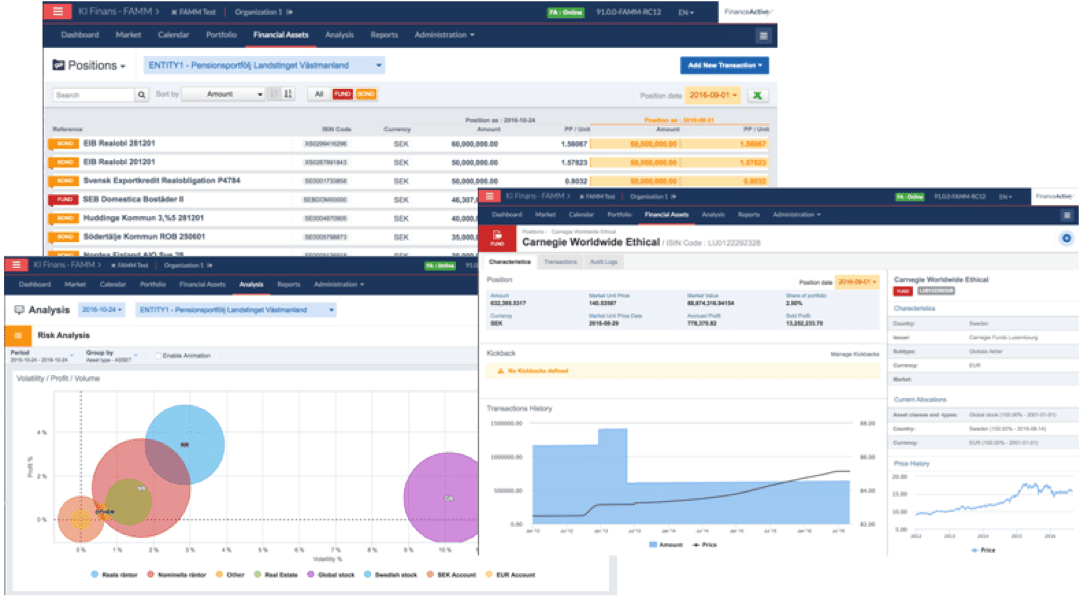
Task: Click Positions breadcrumb in Carnegie window
Action: click(533, 232)
